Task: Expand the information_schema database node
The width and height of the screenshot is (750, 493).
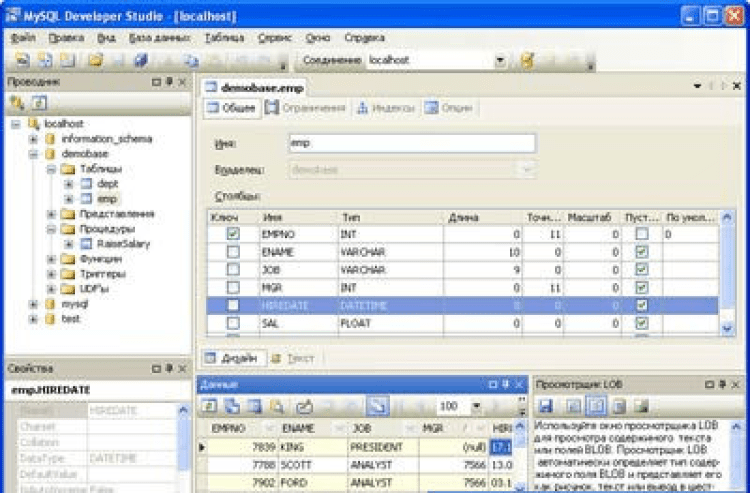Action: tap(35, 139)
